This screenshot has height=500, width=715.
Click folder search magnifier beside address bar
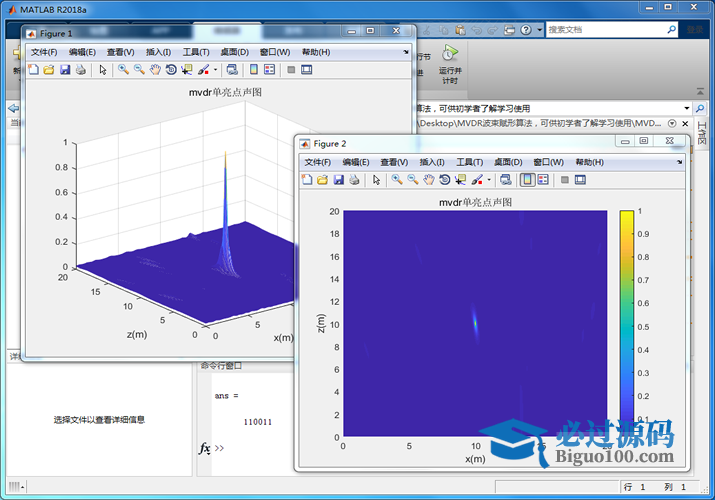point(699,108)
